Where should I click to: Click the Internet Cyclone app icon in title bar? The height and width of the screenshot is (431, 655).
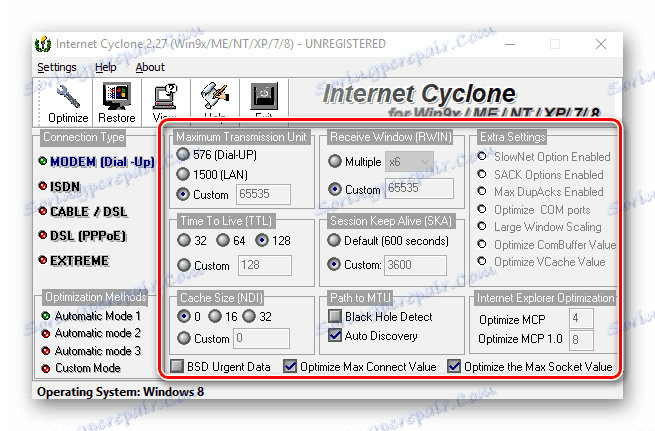tap(43, 44)
